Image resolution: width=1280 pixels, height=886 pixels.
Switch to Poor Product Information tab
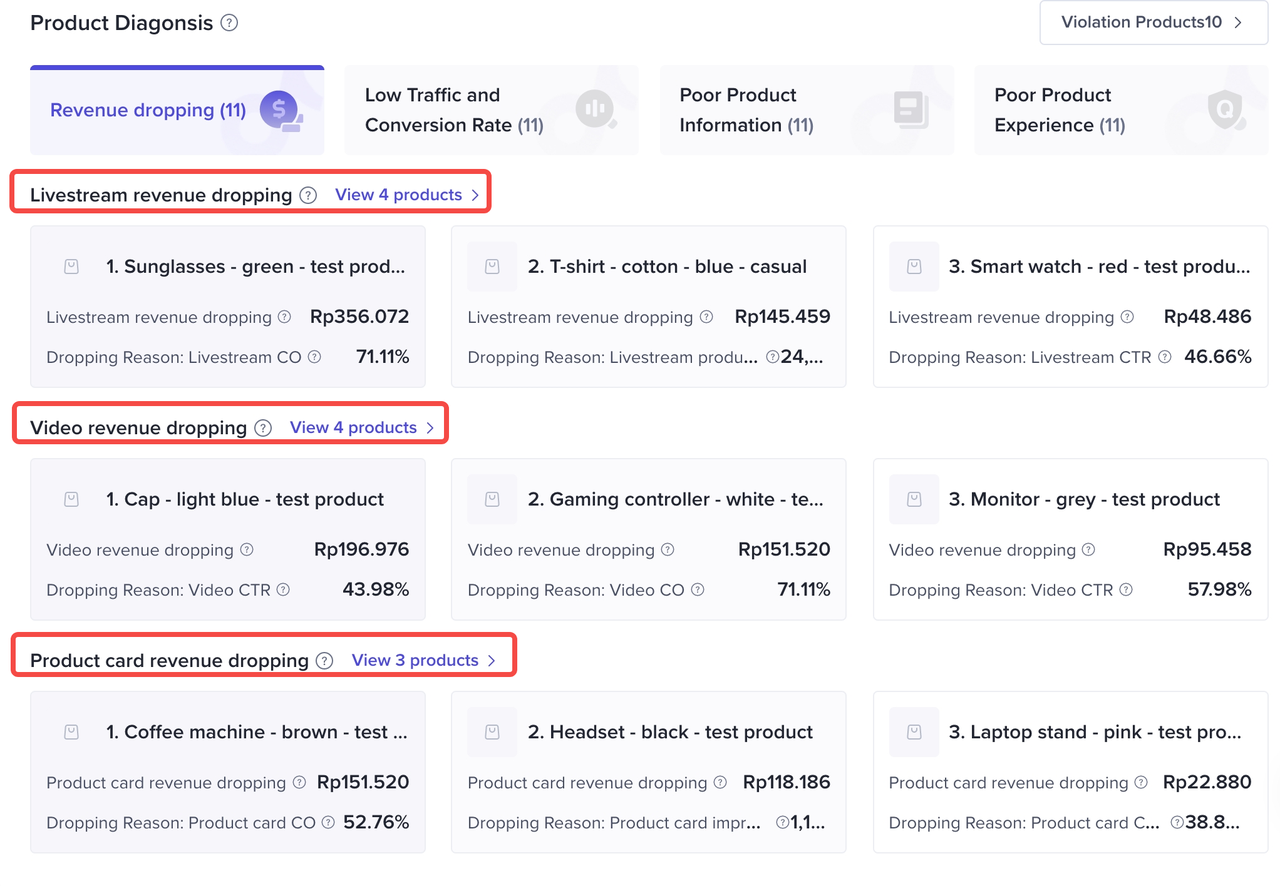point(806,110)
